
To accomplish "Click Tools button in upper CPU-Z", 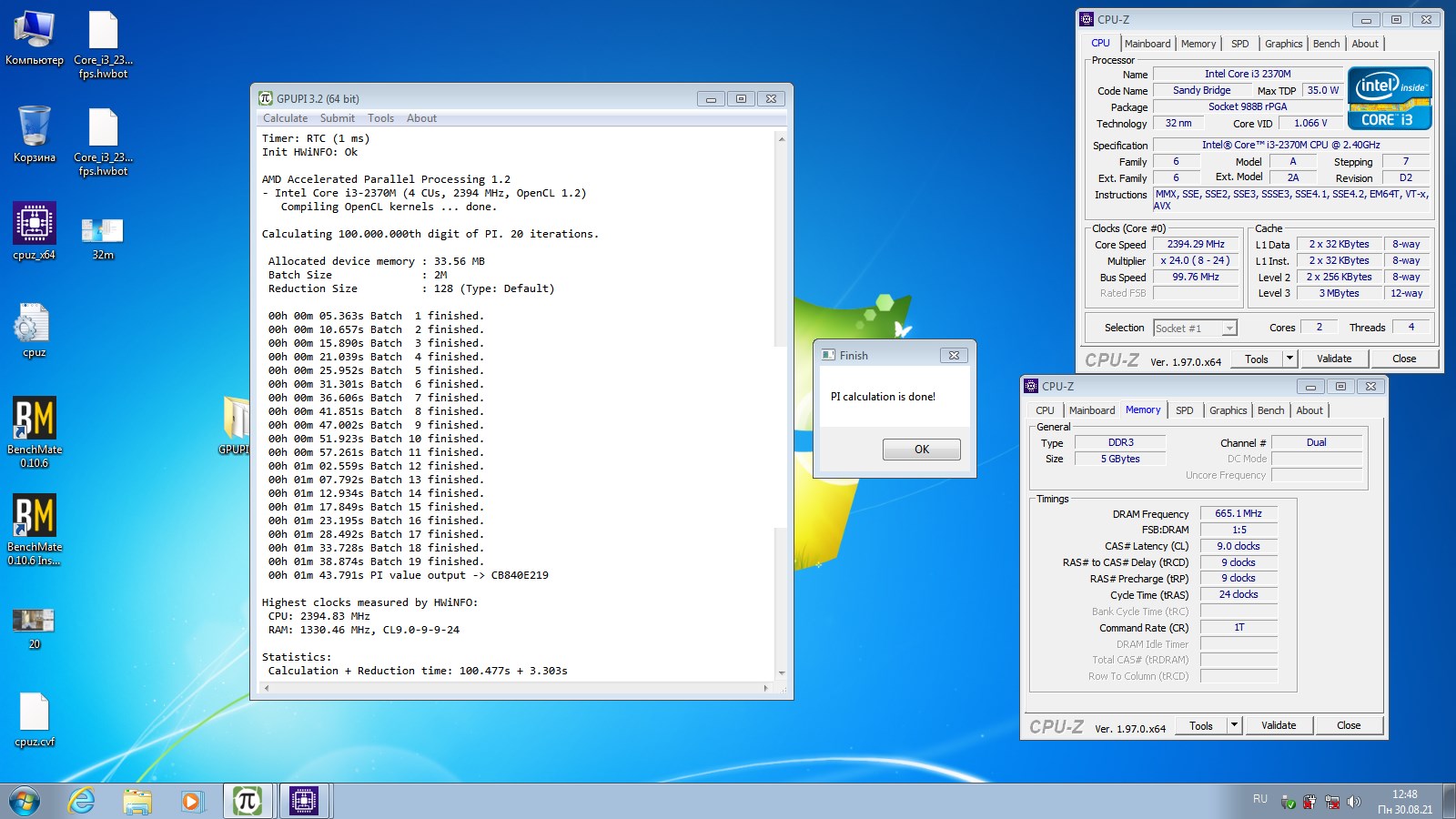I will click(1257, 359).
